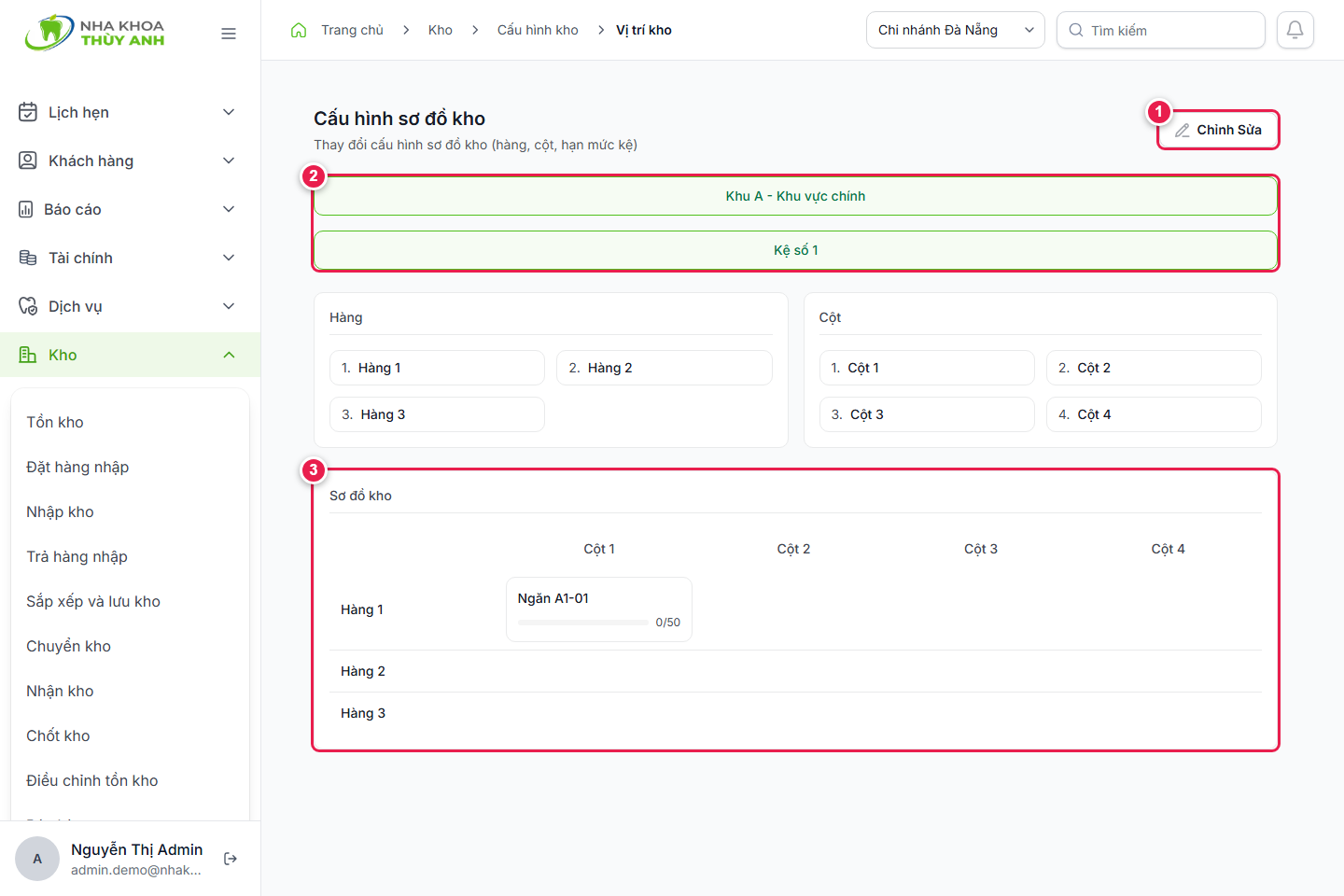Go to Trang chủ breadcrumb link

click(x=352, y=30)
